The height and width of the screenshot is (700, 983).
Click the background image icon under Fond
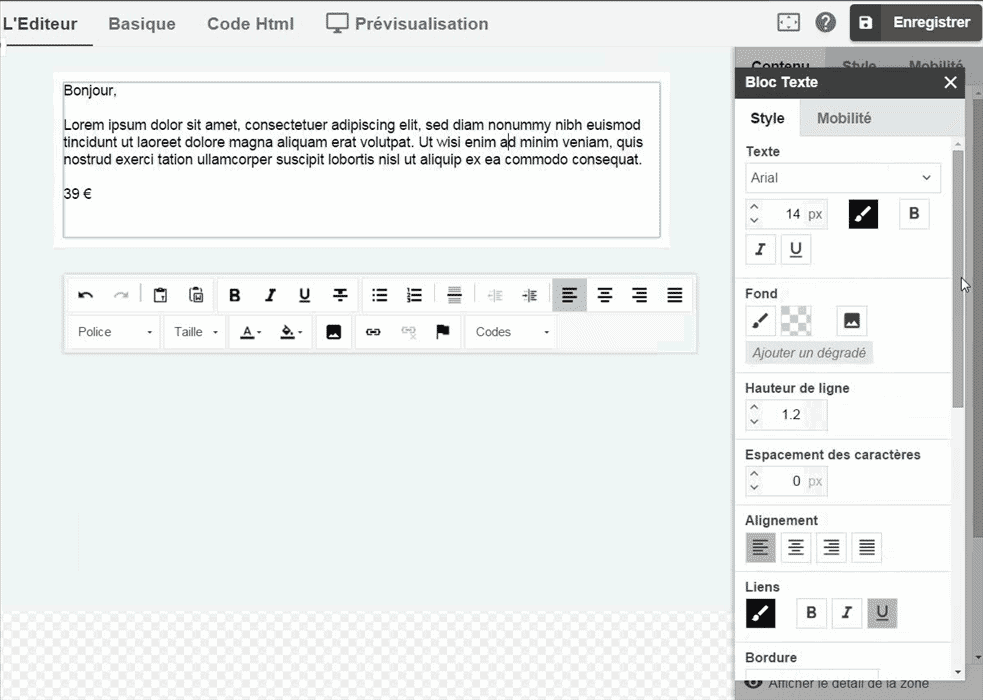point(851,320)
